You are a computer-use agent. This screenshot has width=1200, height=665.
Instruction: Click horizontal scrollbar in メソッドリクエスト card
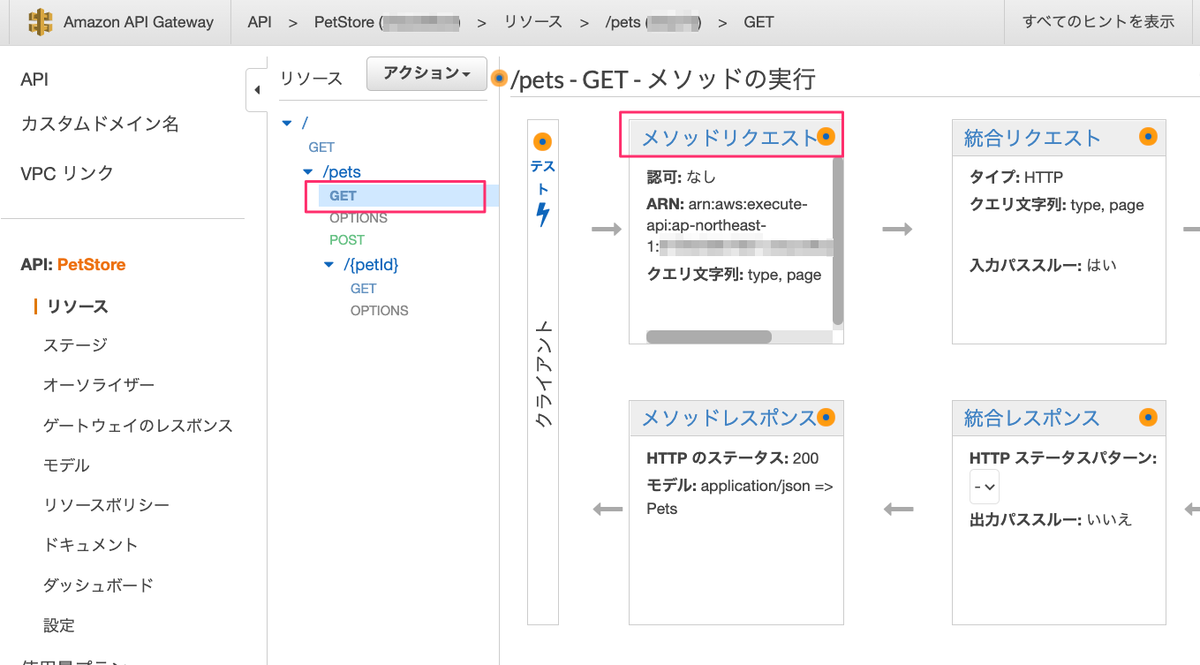click(x=709, y=337)
